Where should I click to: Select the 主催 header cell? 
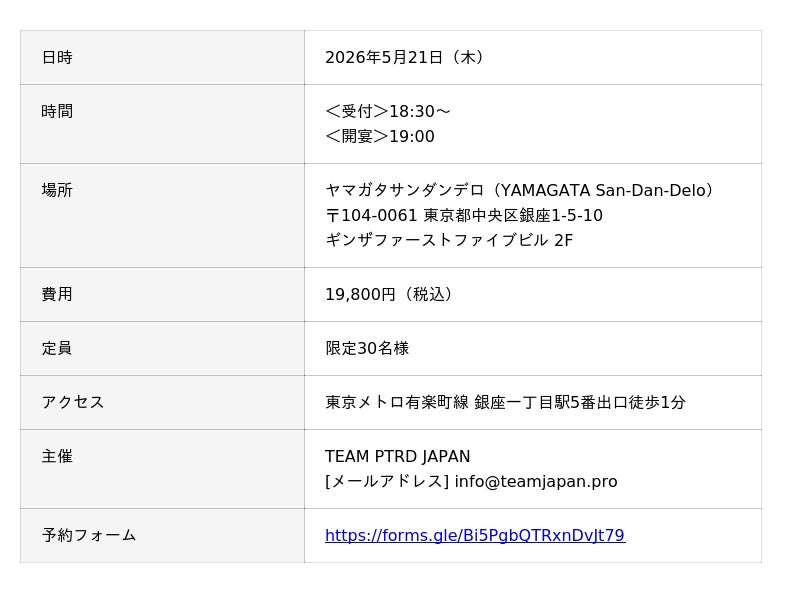point(162,469)
